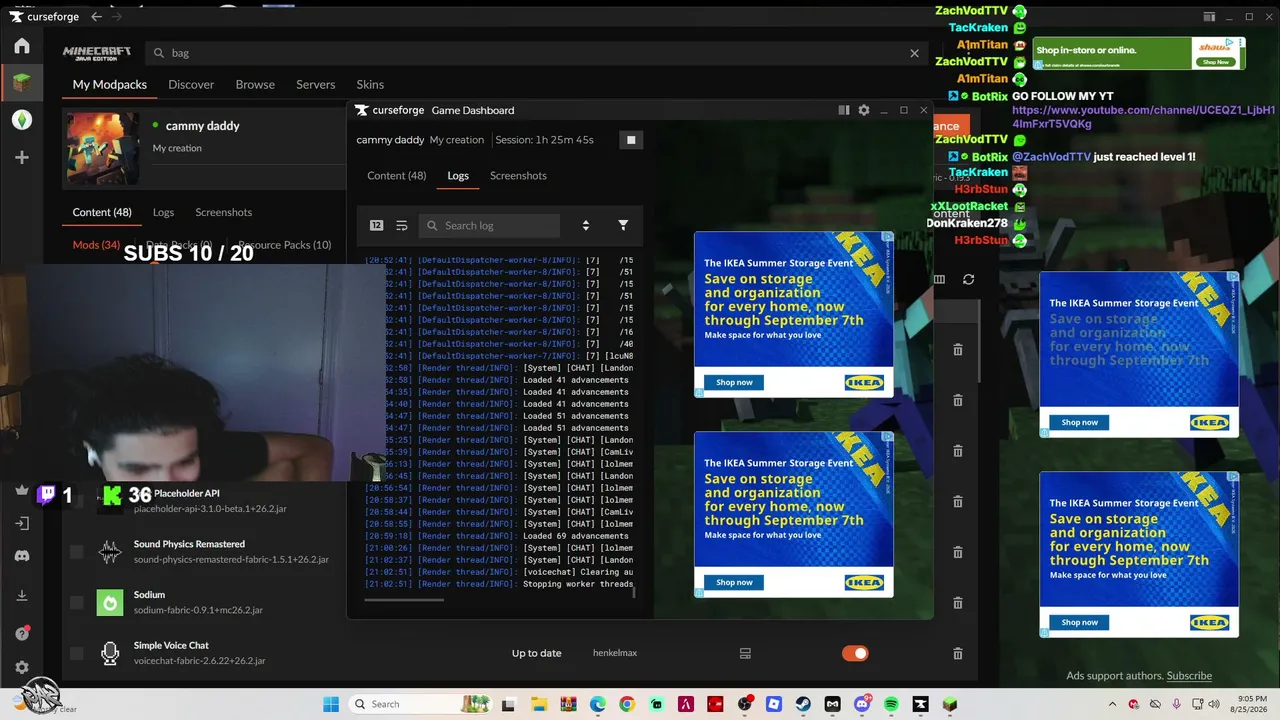
Task: Go back with the CurseForge back arrow
Action: pyautogui.click(x=96, y=17)
